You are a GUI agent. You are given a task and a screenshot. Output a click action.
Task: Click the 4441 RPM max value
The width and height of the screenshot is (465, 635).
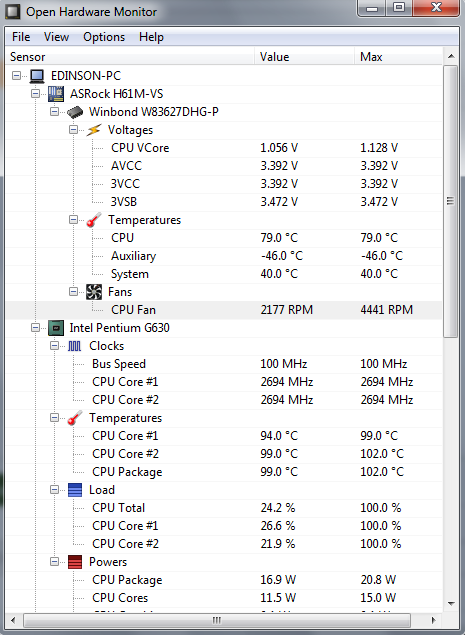[386, 310]
